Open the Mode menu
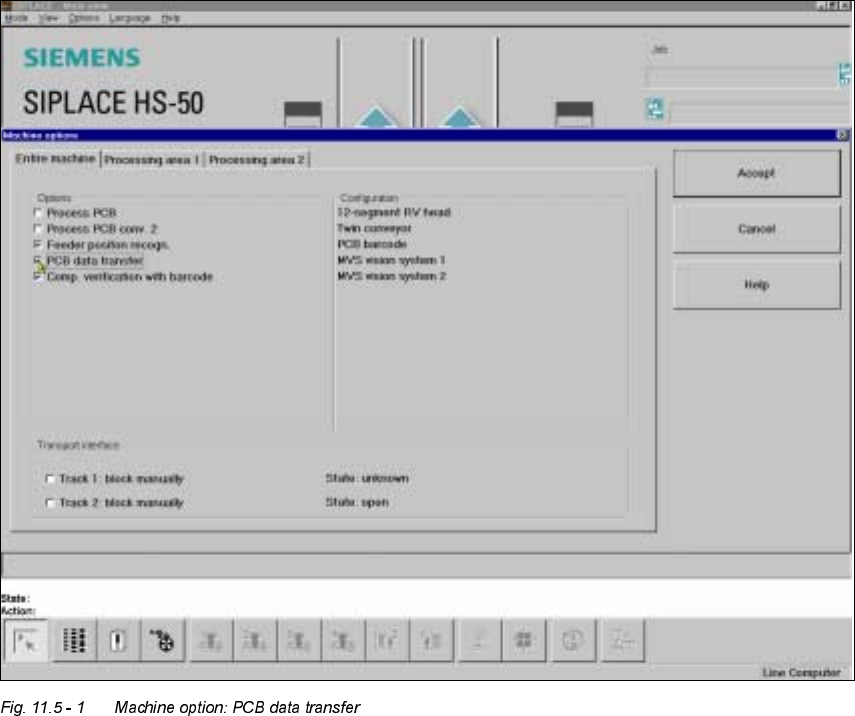855x716 pixels. 16,18
